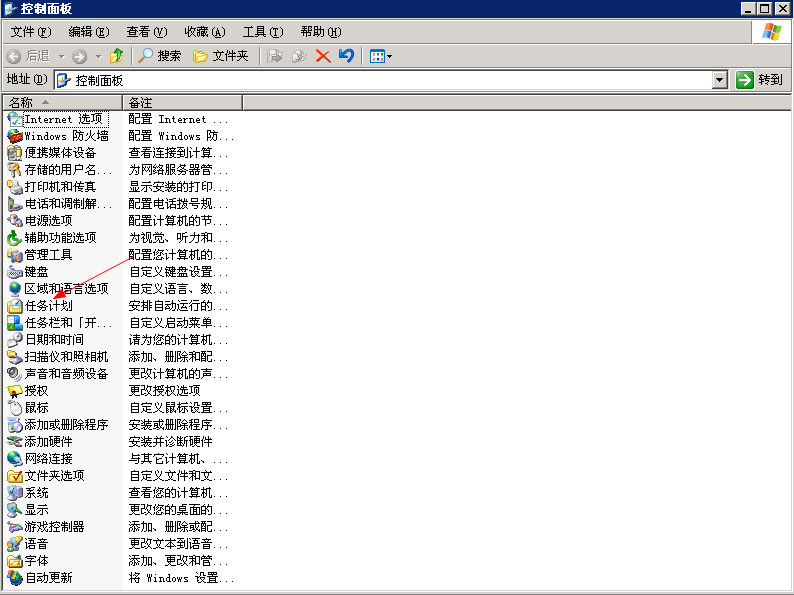The width and height of the screenshot is (794, 595).
Task: Expand the address bar dropdown arrow
Action: tap(719, 80)
